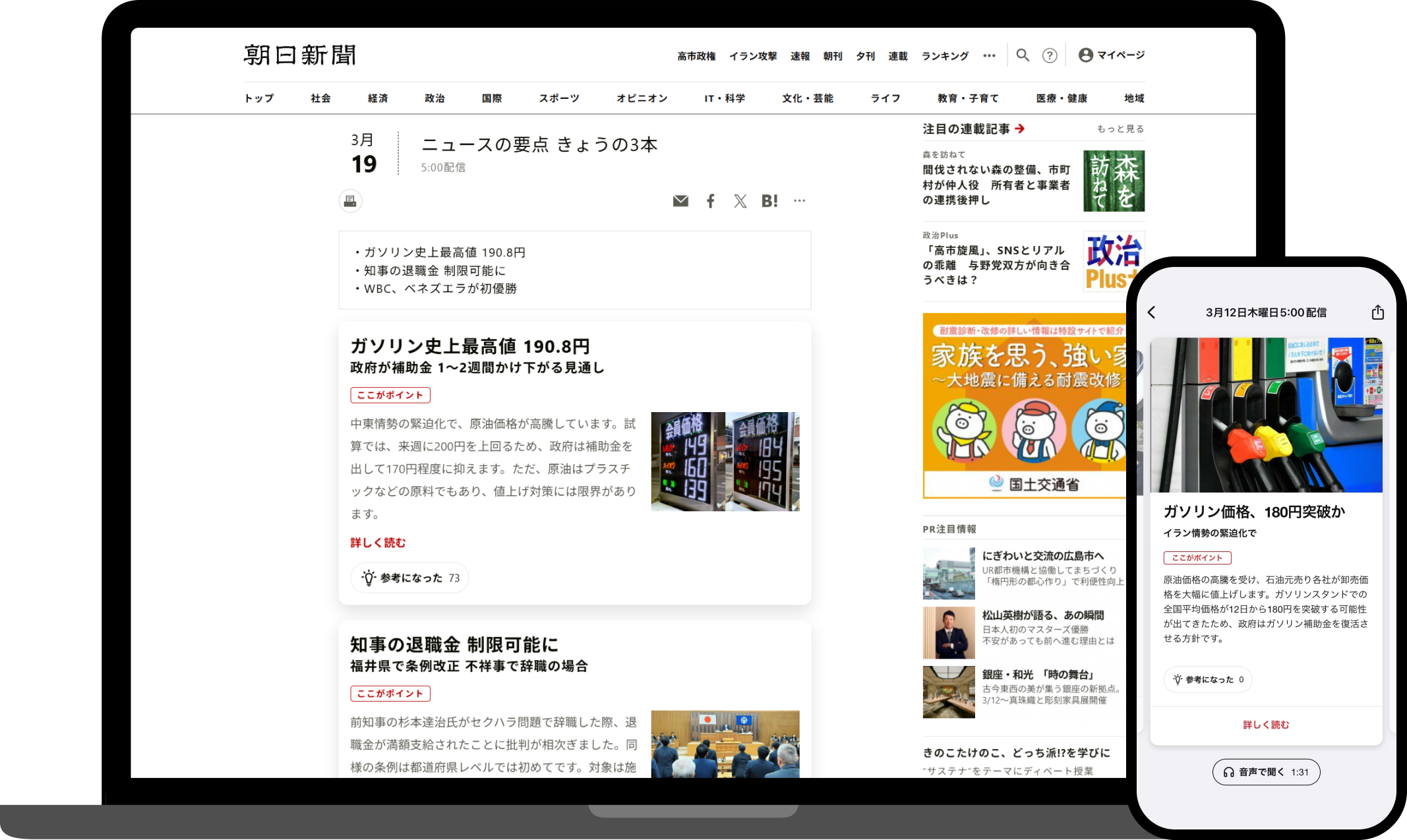
Task: Tap ガソリン価格、180円突破か headline on phone
Action: 1254,512
